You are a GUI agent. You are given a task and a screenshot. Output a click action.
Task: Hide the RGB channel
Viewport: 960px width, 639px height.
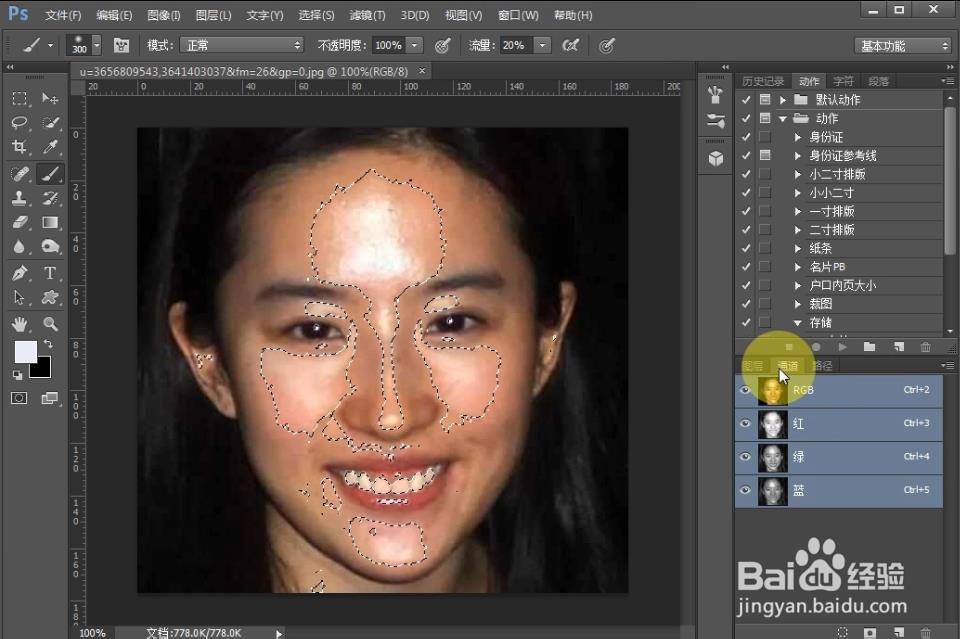pyautogui.click(x=745, y=390)
